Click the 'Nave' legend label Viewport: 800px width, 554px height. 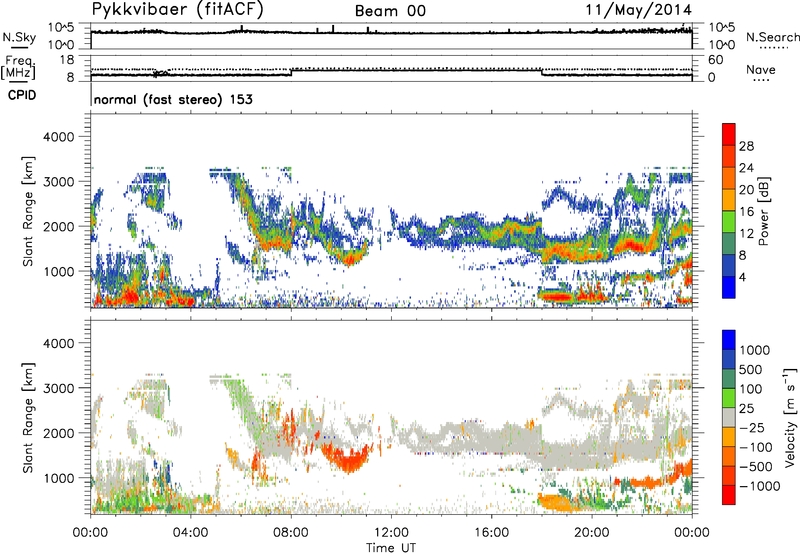(761, 70)
